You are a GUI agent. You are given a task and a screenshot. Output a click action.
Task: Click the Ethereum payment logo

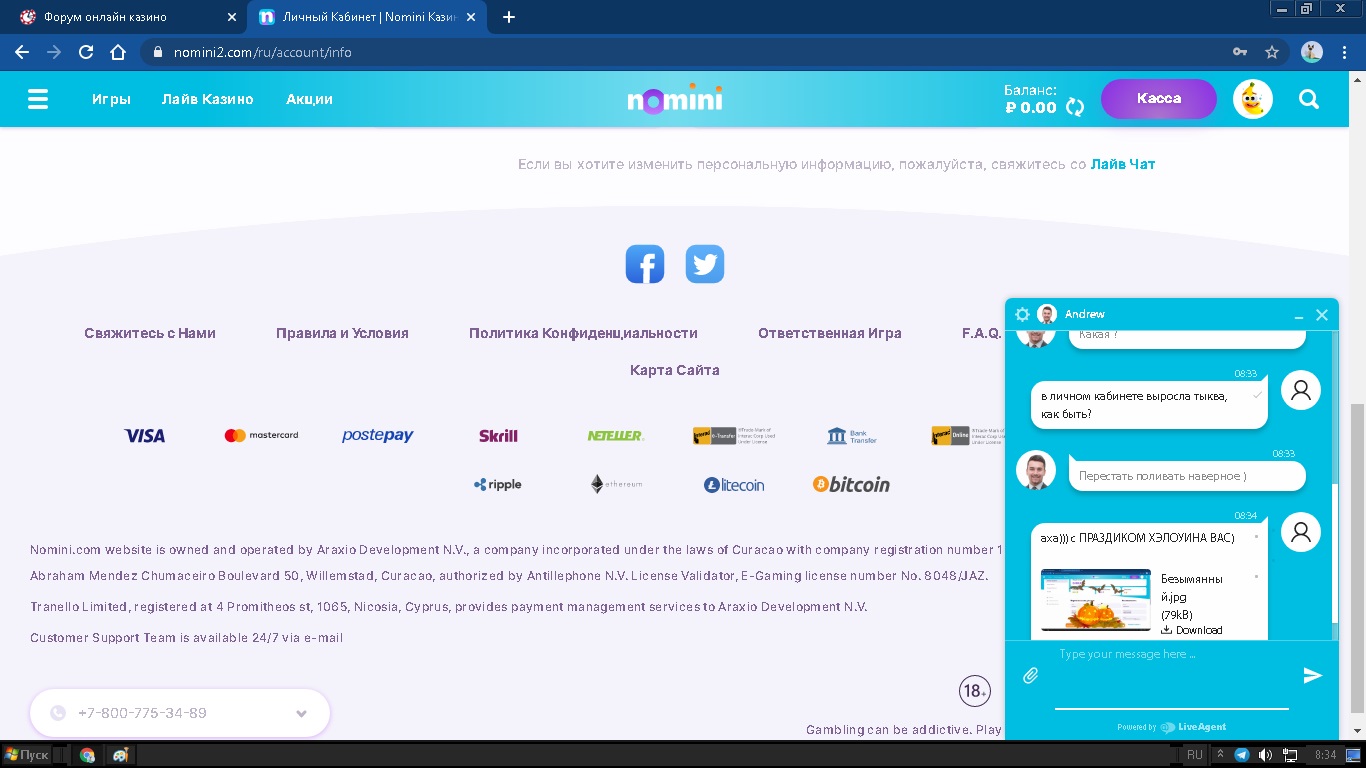616,484
